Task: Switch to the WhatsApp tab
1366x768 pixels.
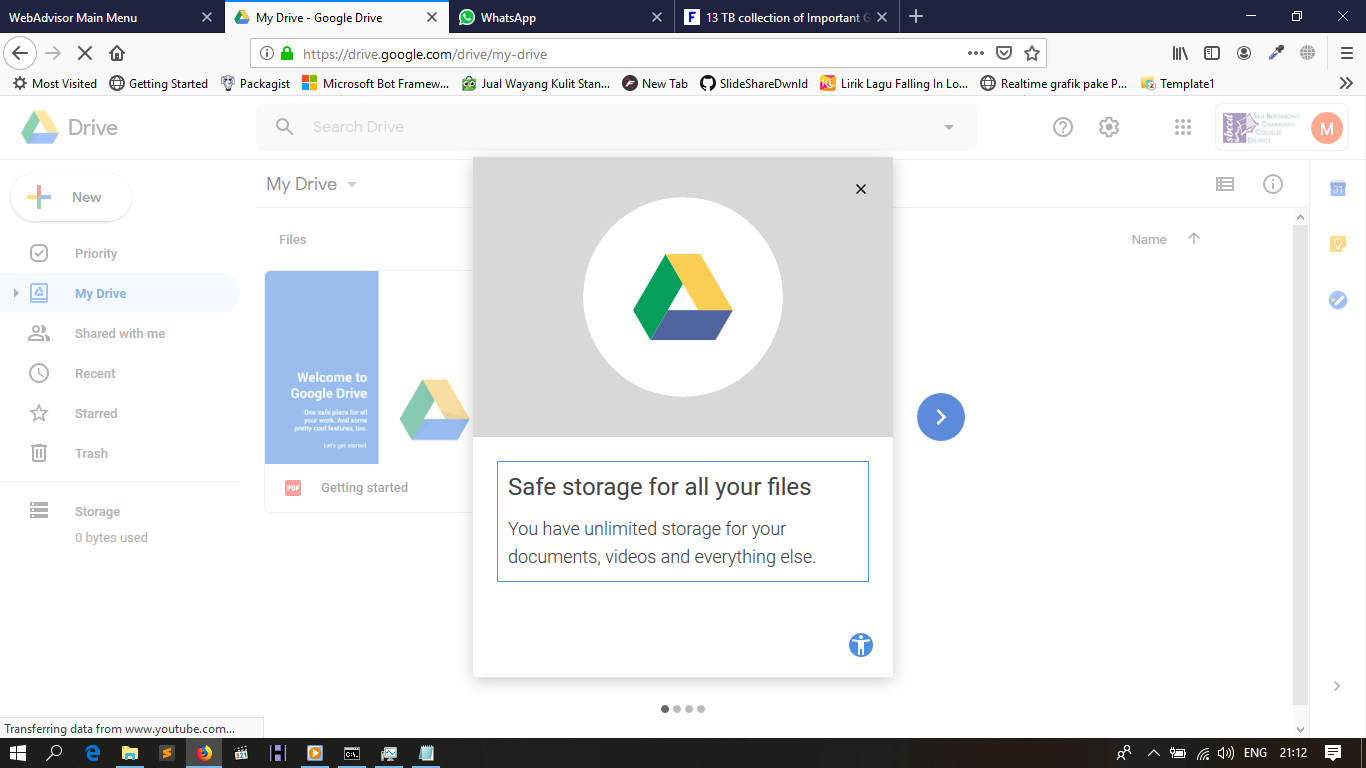Action: coord(560,17)
